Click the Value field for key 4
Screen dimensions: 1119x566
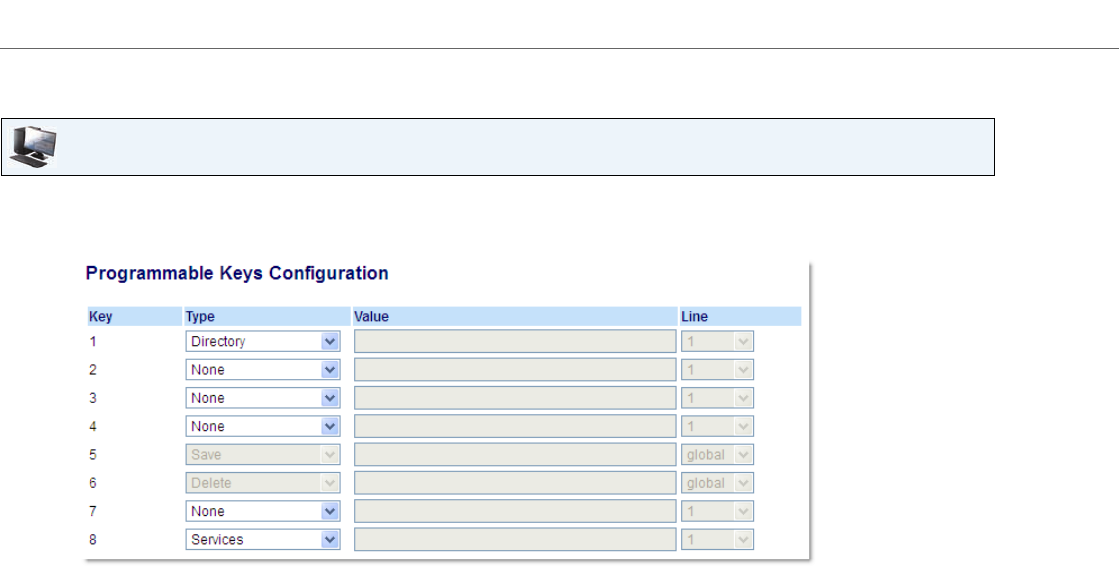[x=515, y=426]
